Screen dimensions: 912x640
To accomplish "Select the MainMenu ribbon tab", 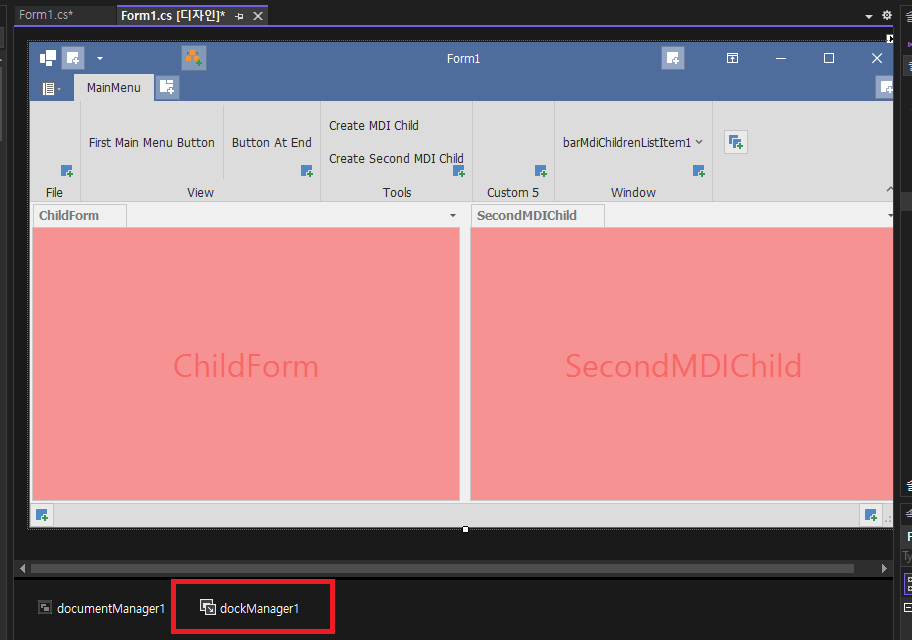I will [x=114, y=88].
